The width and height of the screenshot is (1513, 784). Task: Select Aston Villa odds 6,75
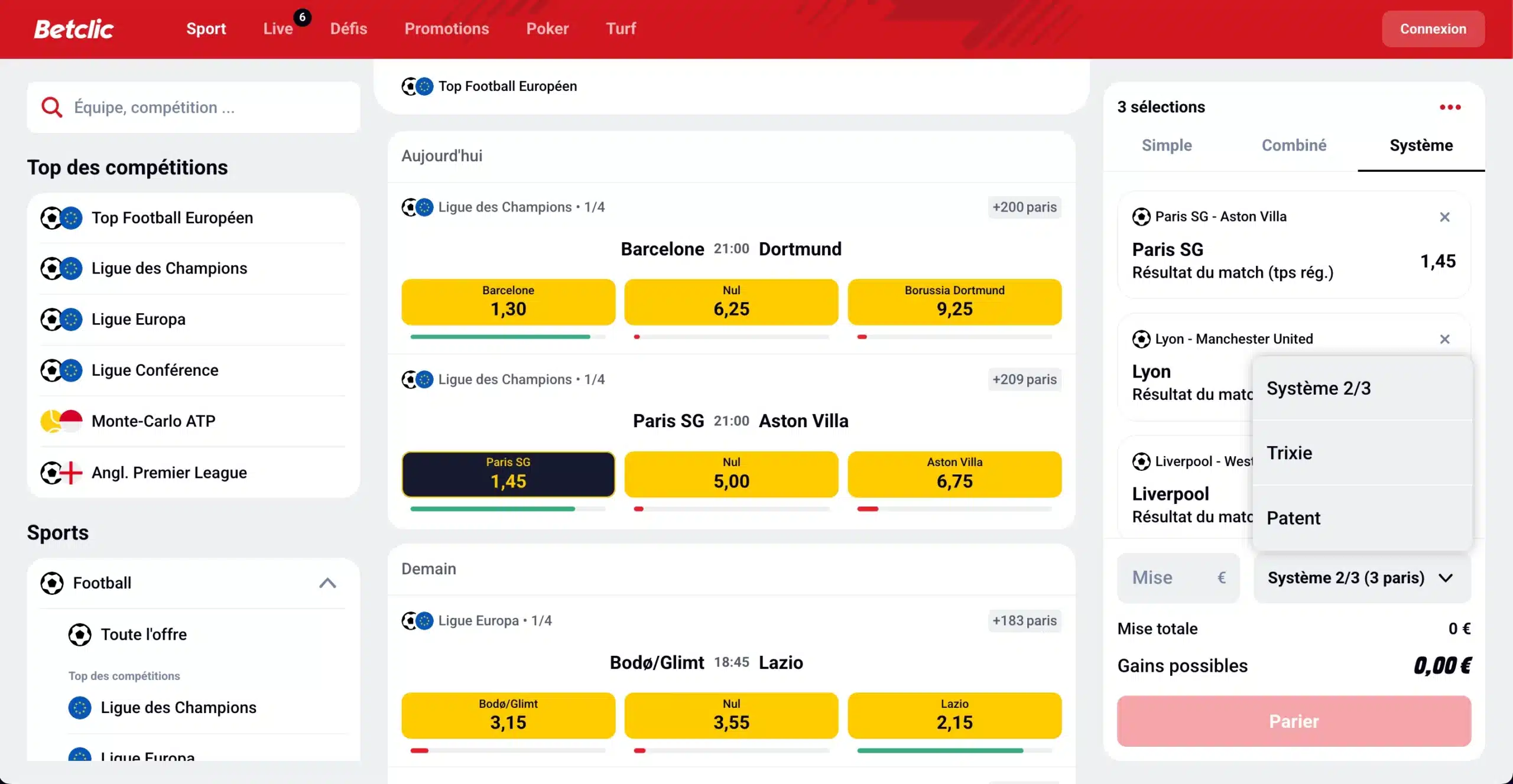[954, 474]
